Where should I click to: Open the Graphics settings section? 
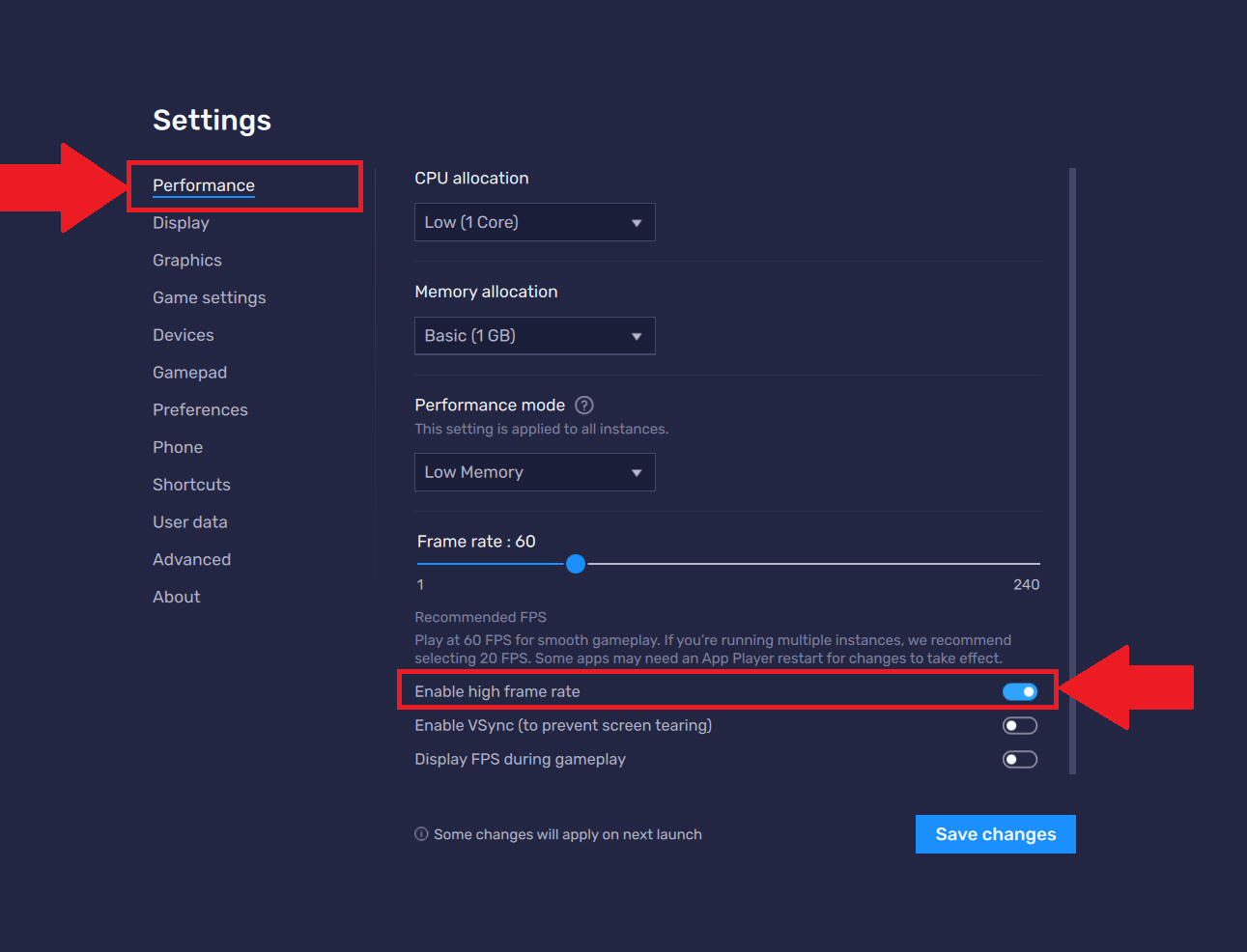pyautogui.click(x=187, y=261)
